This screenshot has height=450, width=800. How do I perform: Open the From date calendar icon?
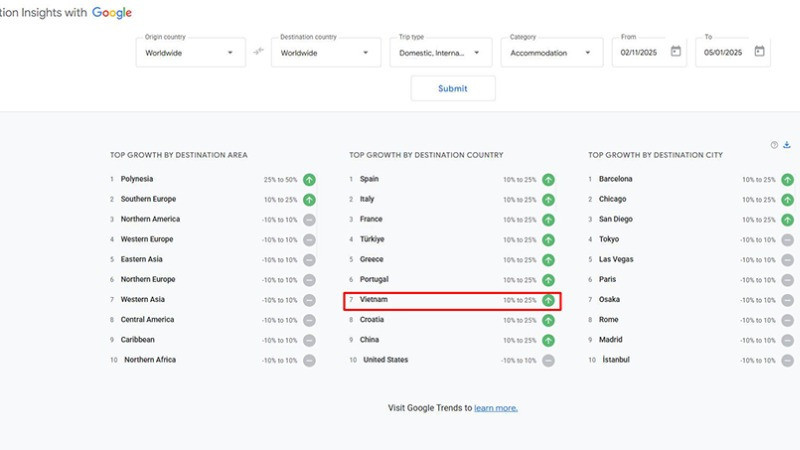pyautogui.click(x=676, y=52)
